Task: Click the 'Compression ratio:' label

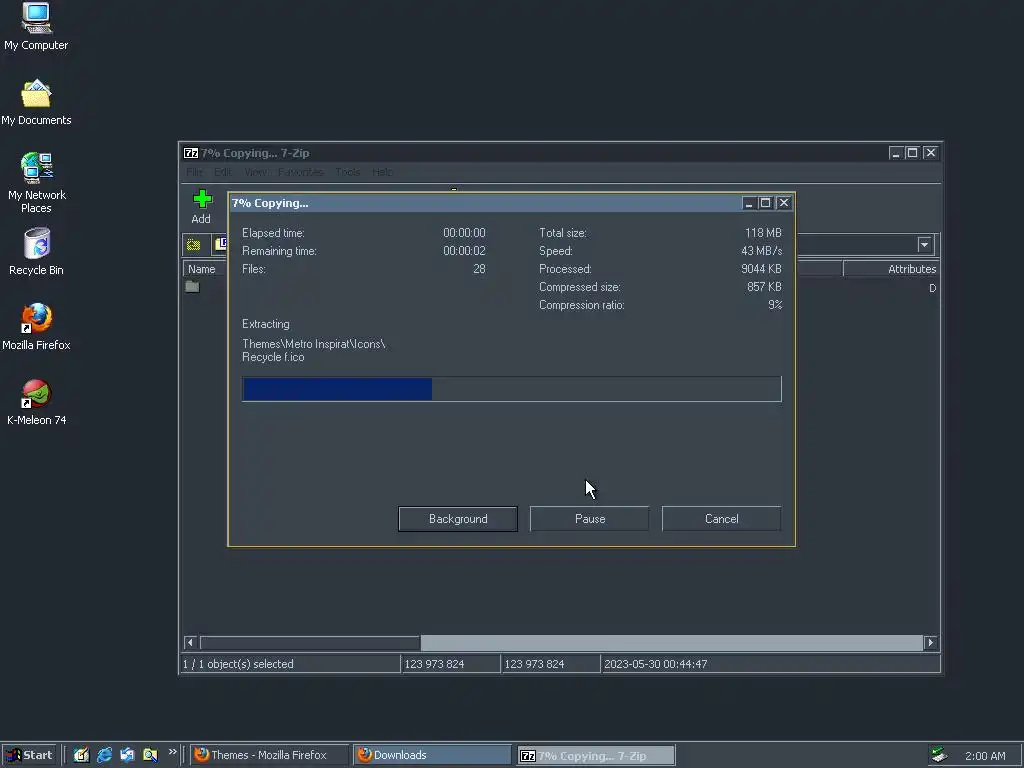Action: pyautogui.click(x=581, y=305)
